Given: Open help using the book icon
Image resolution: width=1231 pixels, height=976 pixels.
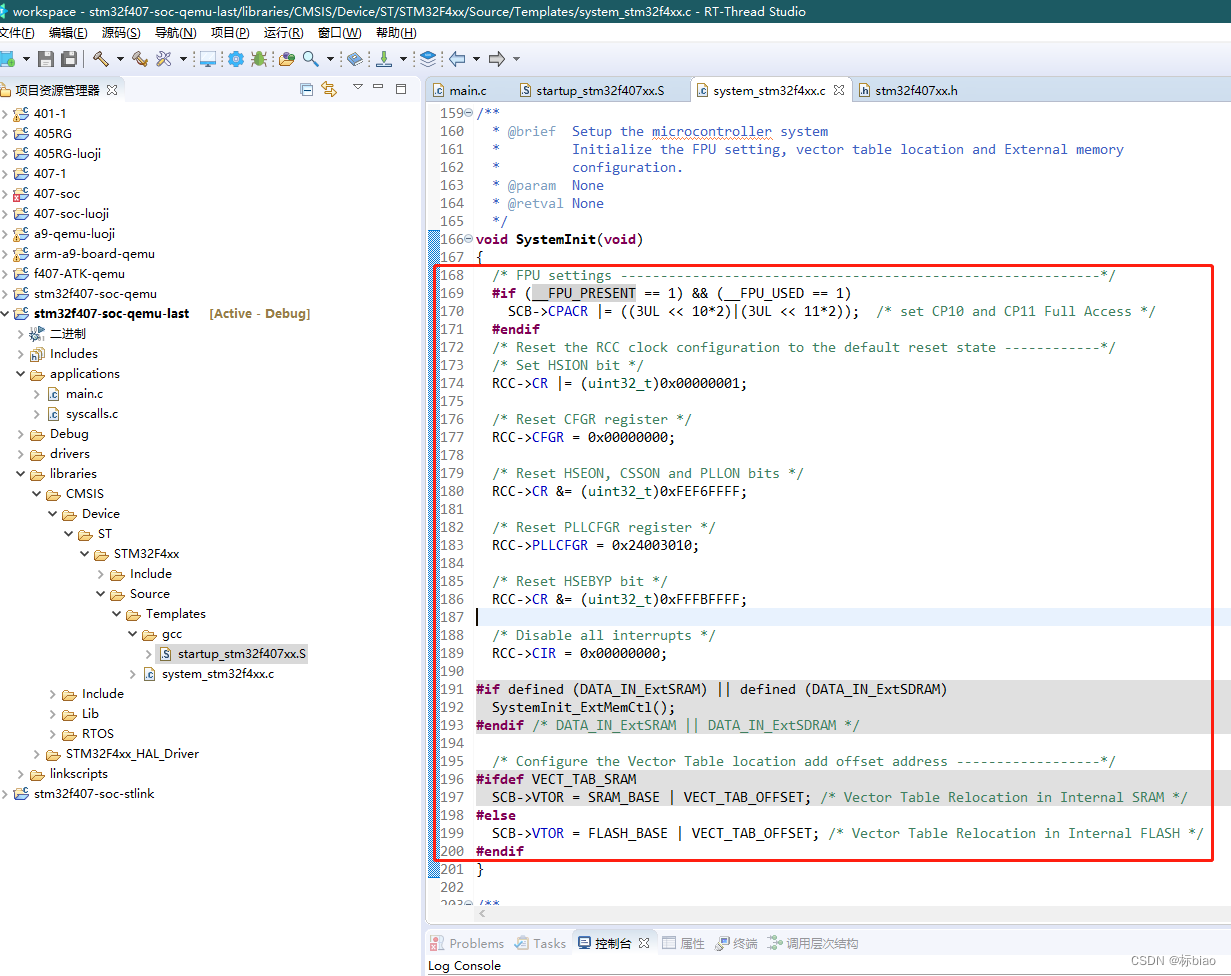Looking at the screenshot, I should (352, 58).
